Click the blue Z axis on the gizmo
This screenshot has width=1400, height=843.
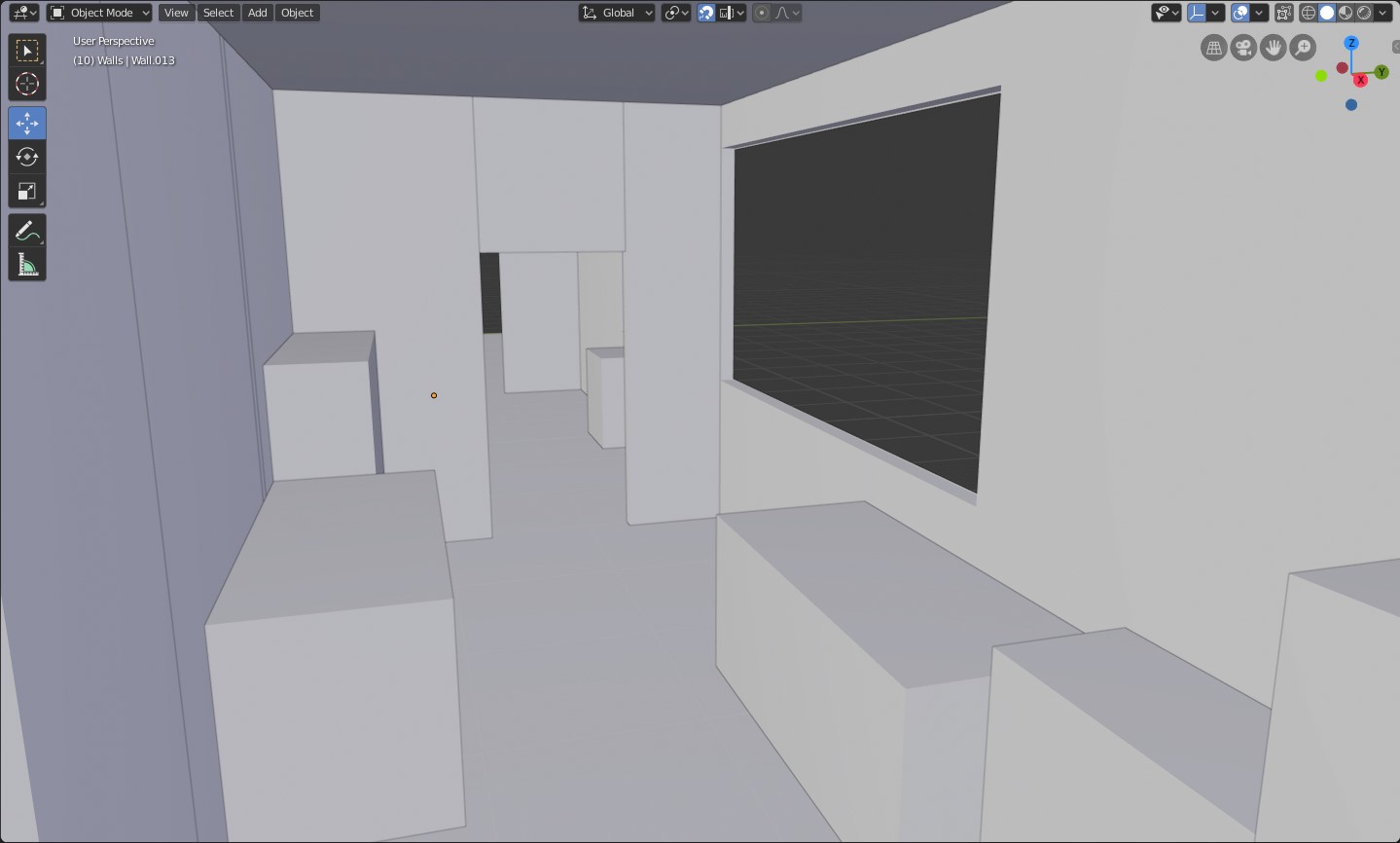click(1351, 44)
